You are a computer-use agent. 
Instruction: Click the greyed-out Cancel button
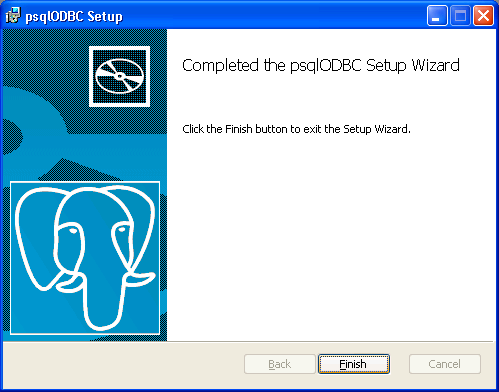point(445,364)
